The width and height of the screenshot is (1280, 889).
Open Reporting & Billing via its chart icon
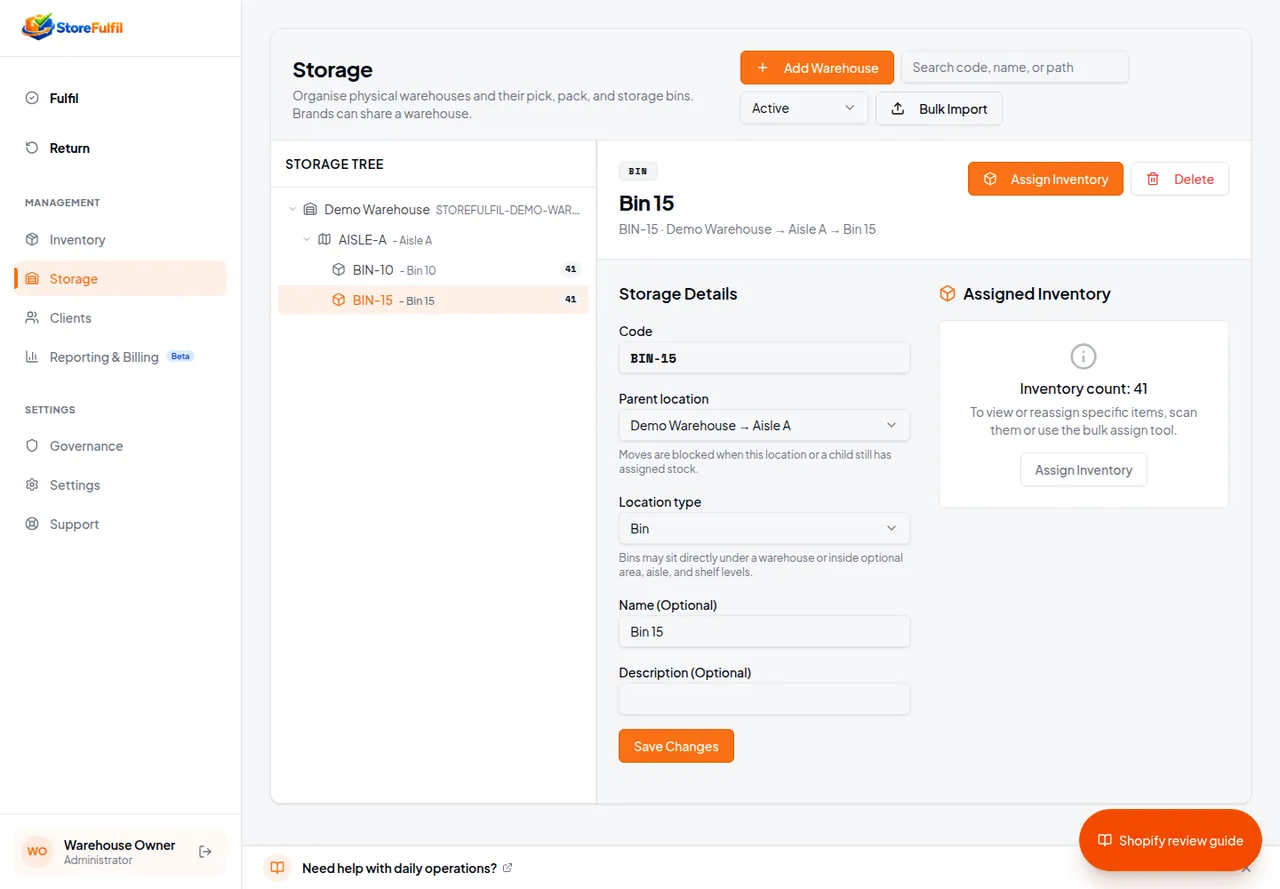[32, 357]
